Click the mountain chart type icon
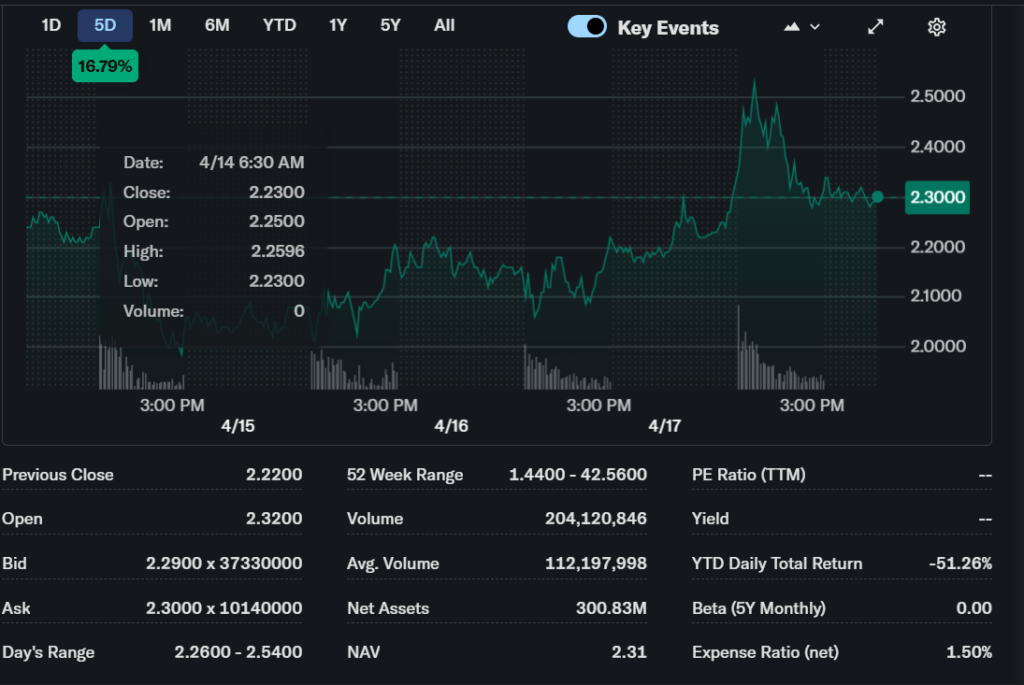The image size is (1024, 685). tap(792, 27)
